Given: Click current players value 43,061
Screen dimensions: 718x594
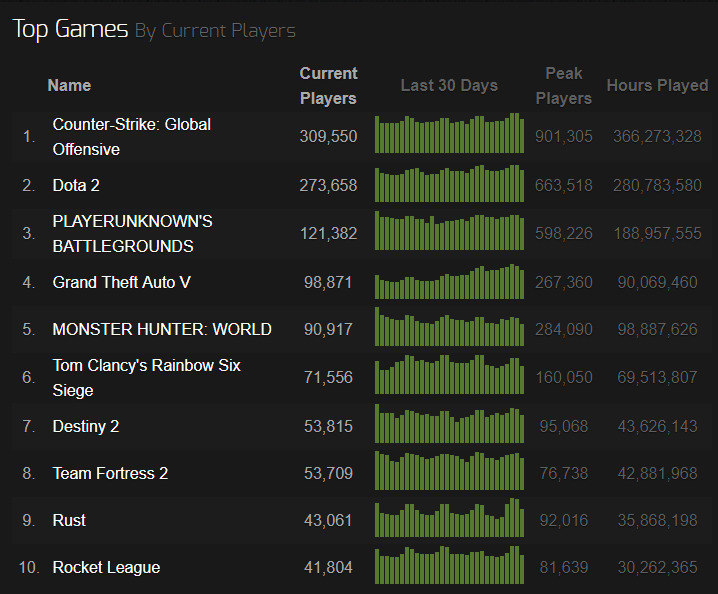Looking at the screenshot, I should [x=328, y=520].
